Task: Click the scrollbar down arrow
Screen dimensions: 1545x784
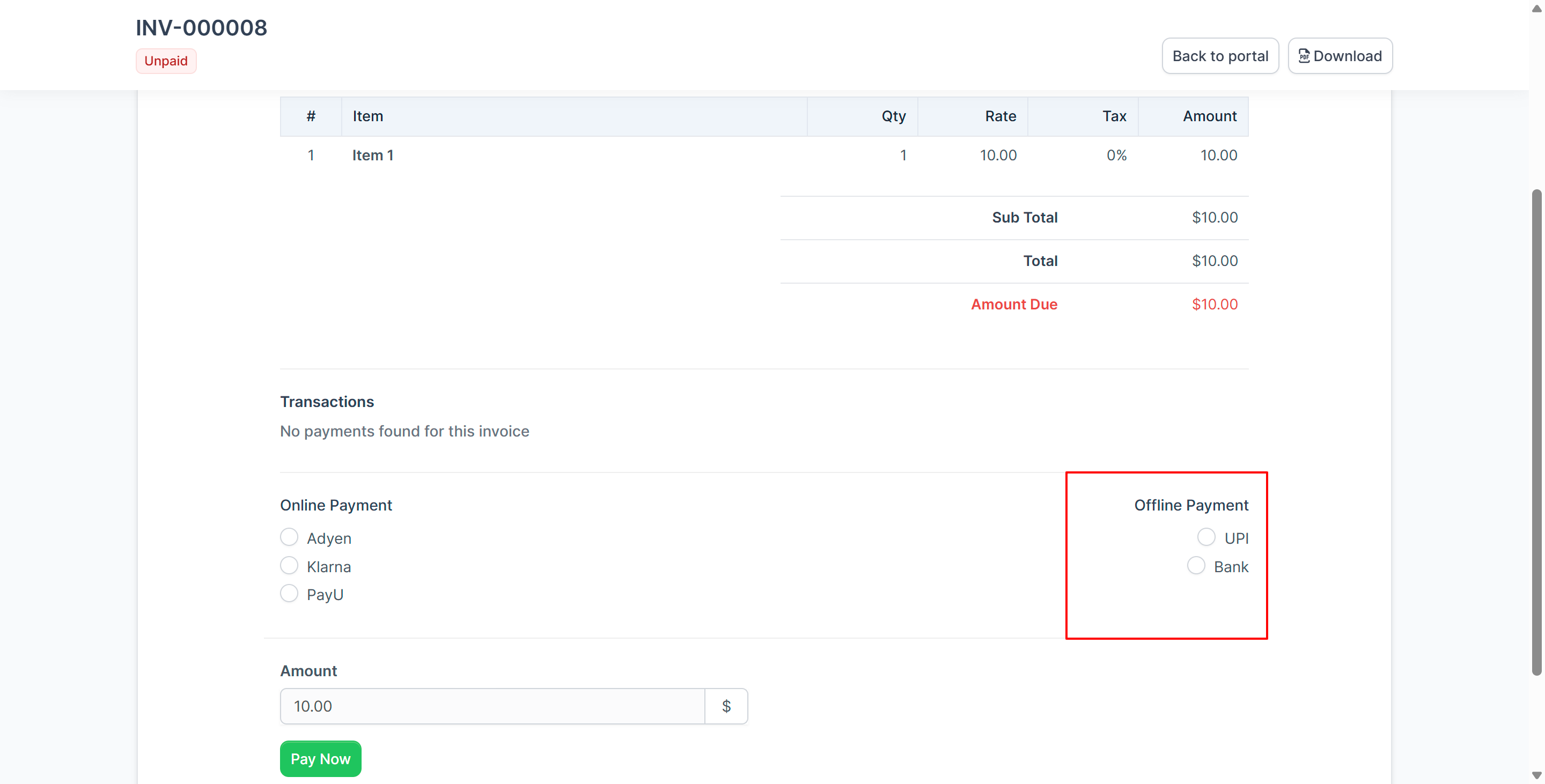Action: pyautogui.click(x=1538, y=775)
